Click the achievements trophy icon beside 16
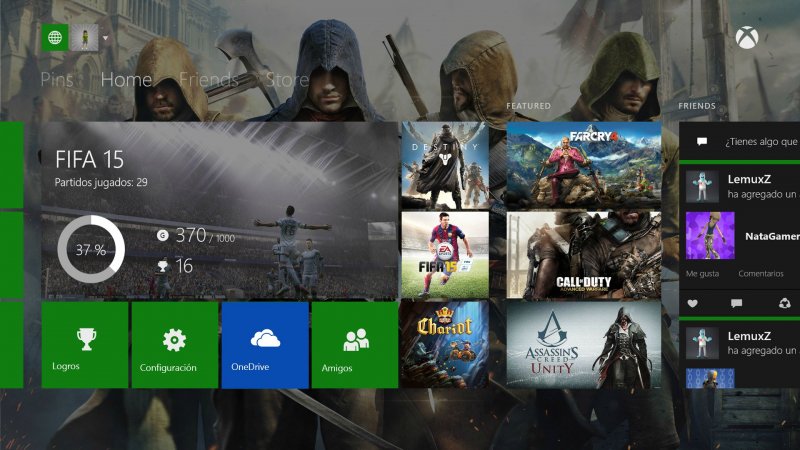 (163, 266)
